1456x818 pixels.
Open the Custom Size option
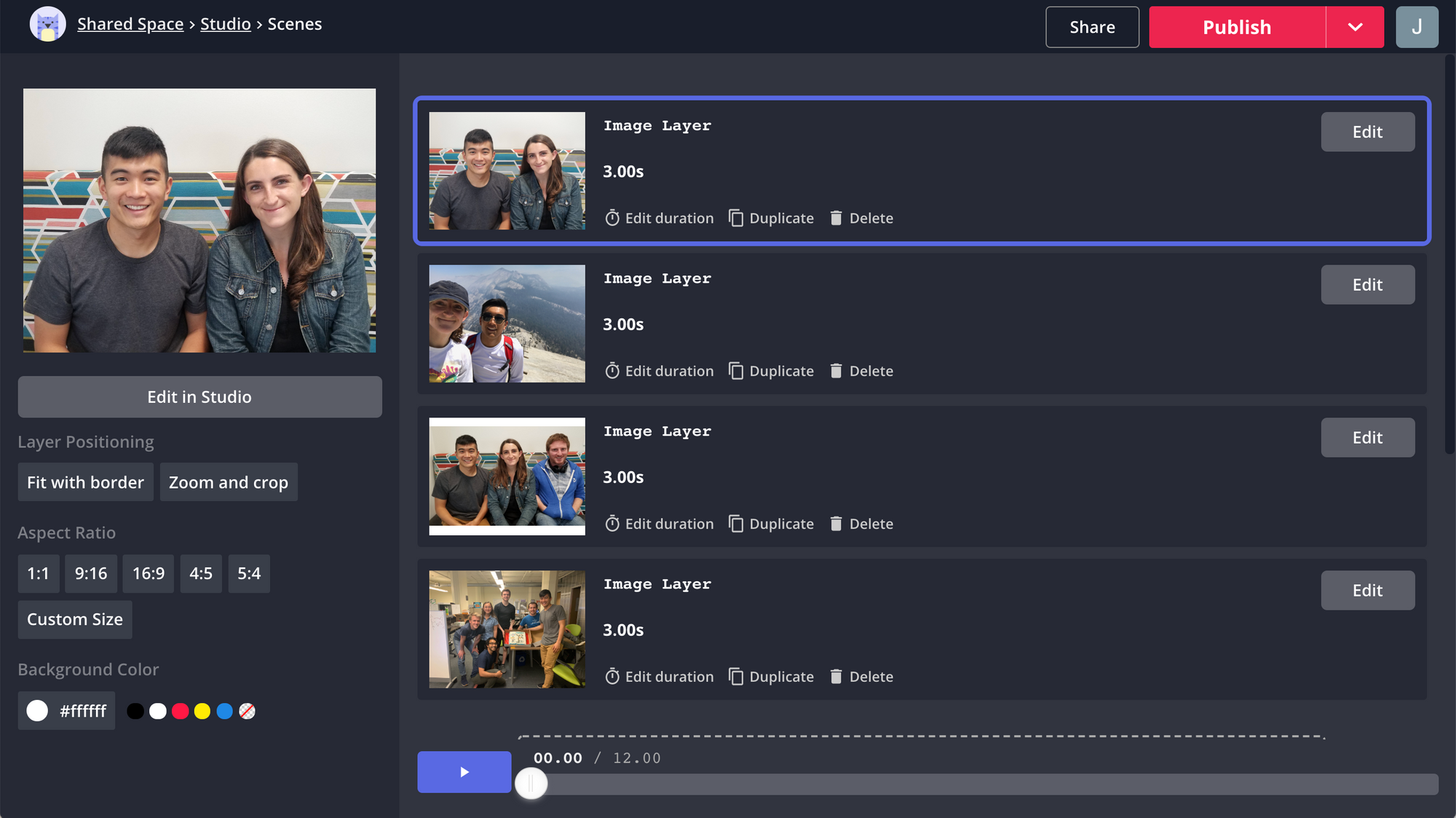(x=74, y=620)
